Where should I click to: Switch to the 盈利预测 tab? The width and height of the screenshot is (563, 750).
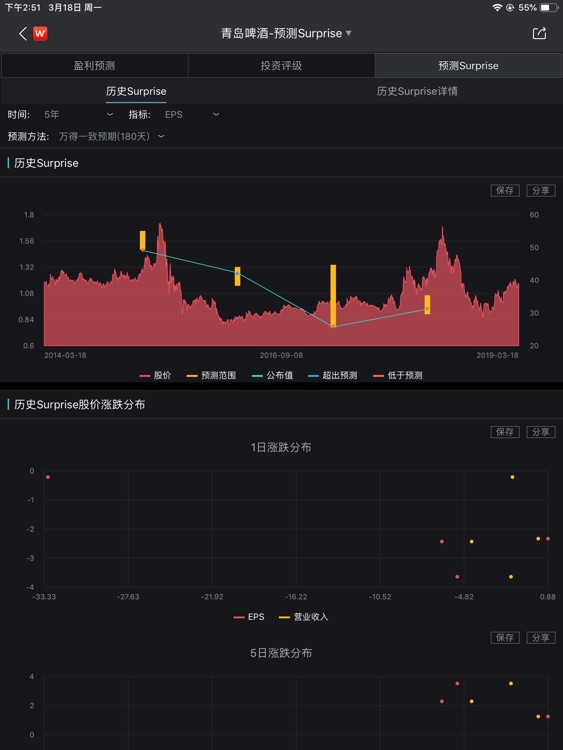[94, 66]
